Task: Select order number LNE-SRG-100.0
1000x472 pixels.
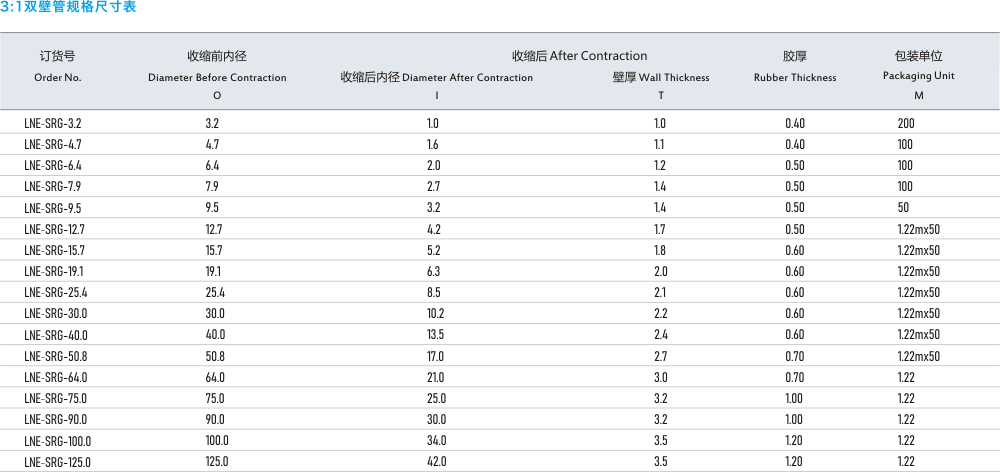Action: [57, 440]
